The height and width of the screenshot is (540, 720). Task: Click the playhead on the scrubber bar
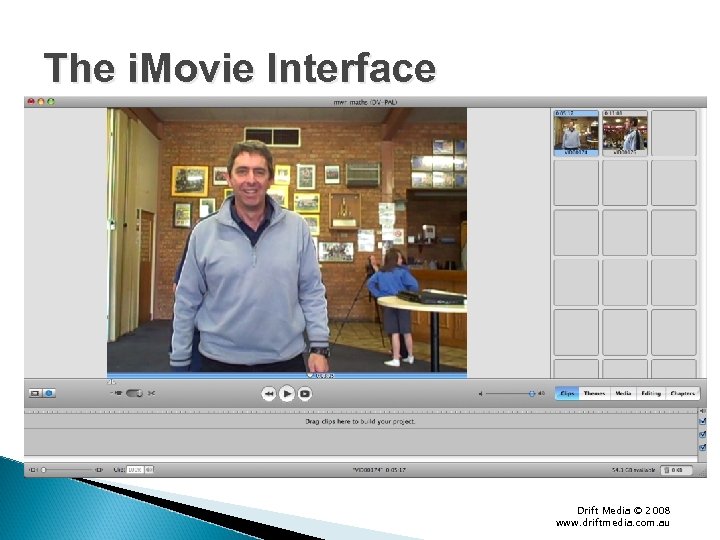click(x=309, y=376)
